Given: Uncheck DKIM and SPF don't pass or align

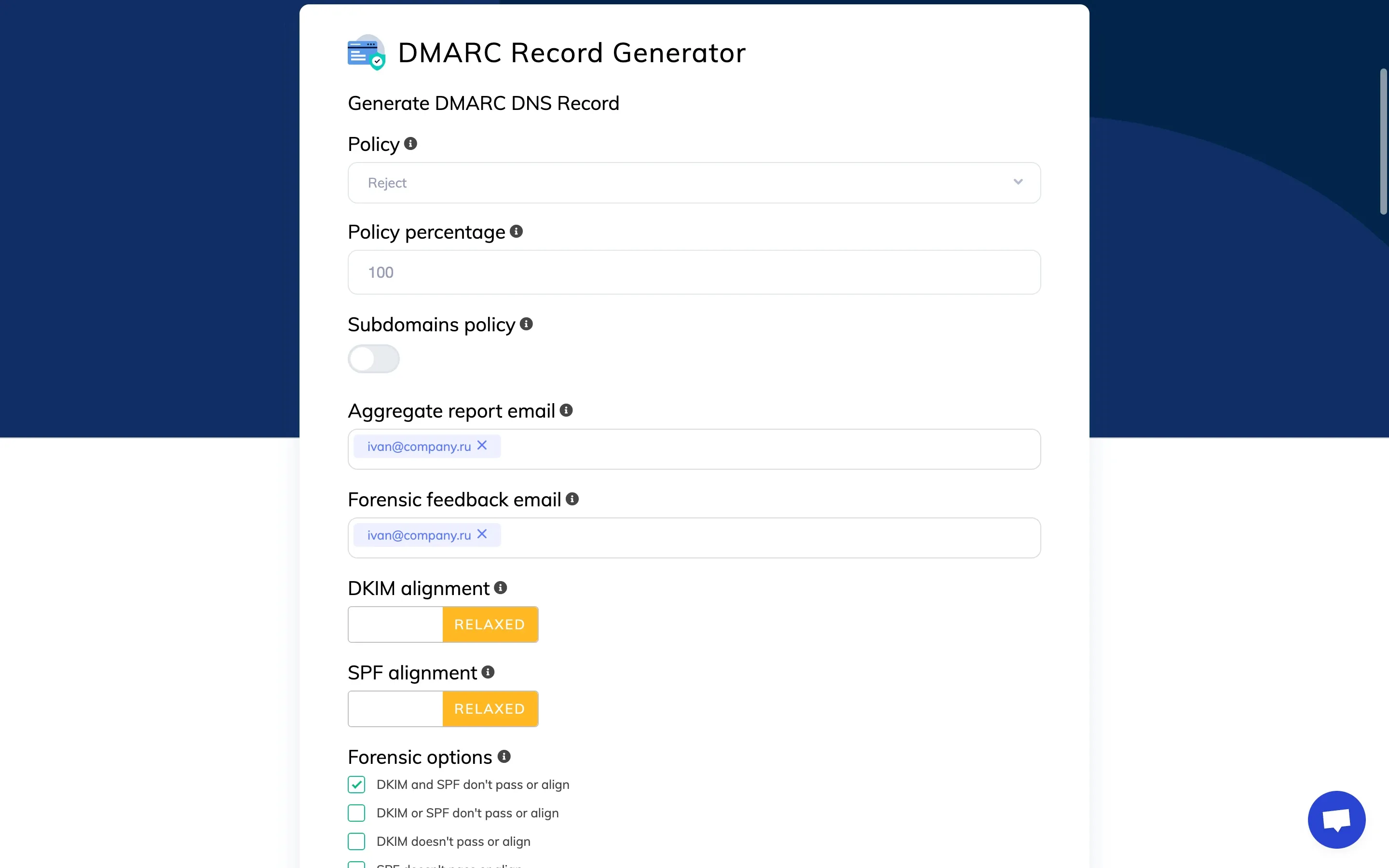Looking at the screenshot, I should point(356,784).
